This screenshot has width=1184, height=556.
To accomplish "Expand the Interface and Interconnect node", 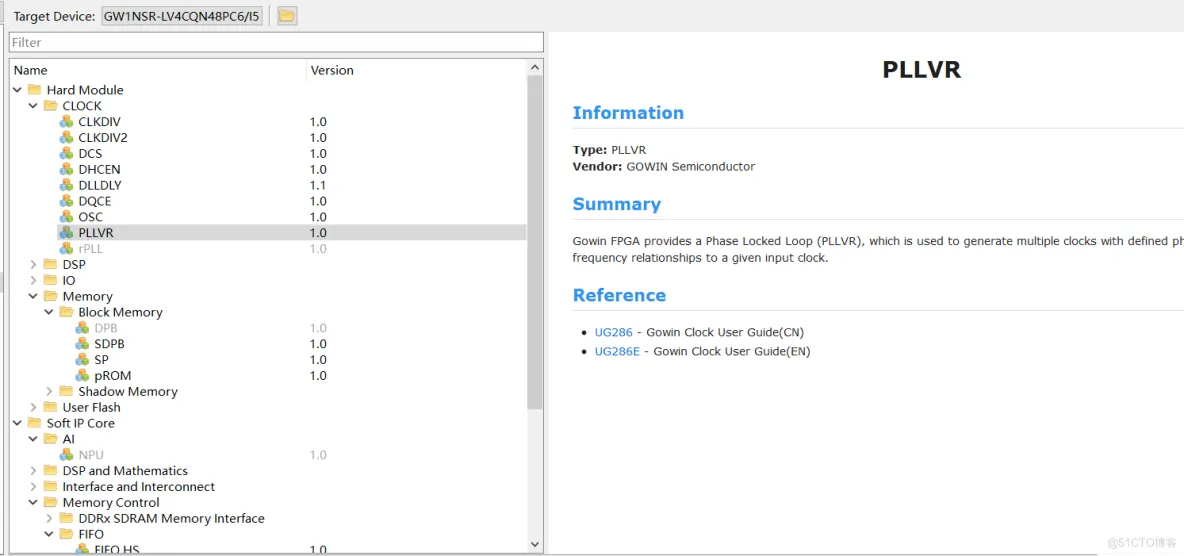I will click(33, 486).
